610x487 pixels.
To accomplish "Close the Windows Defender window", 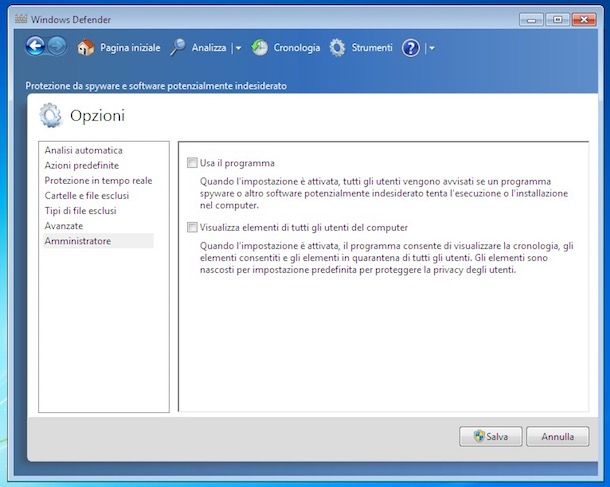I will [x=584, y=19].
